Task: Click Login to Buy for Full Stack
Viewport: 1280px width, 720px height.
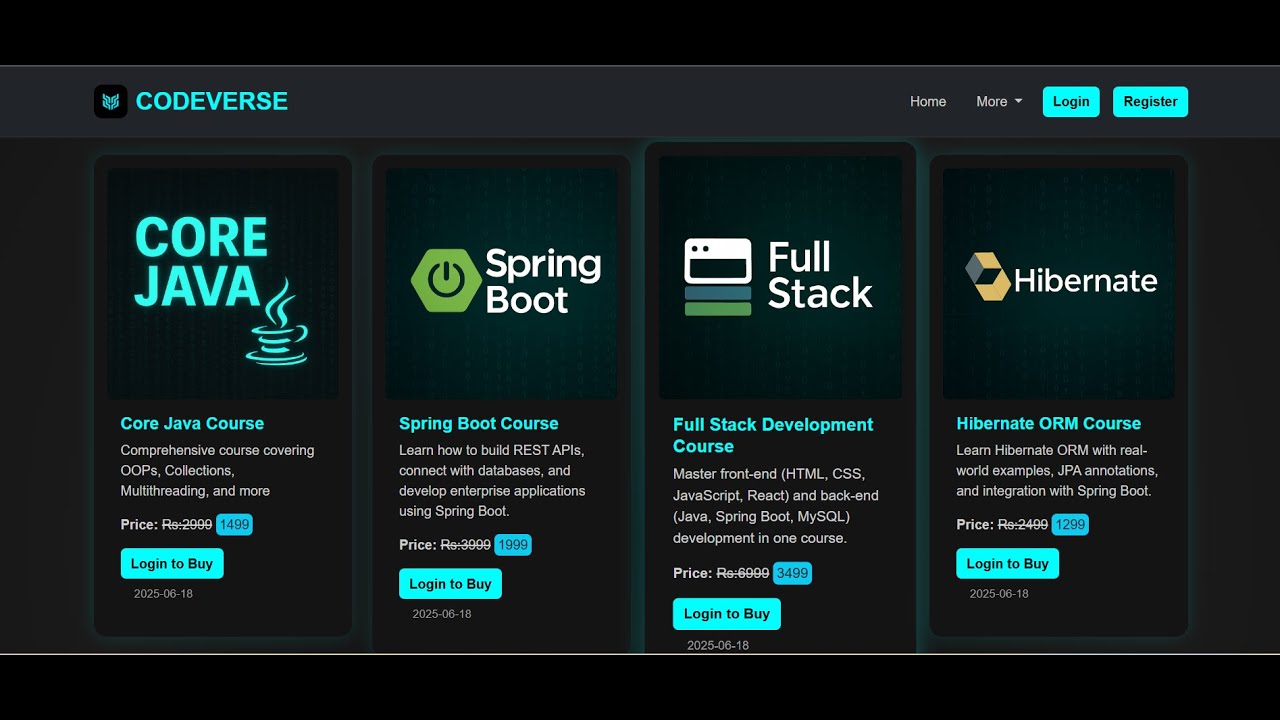Action: point(727,613)
